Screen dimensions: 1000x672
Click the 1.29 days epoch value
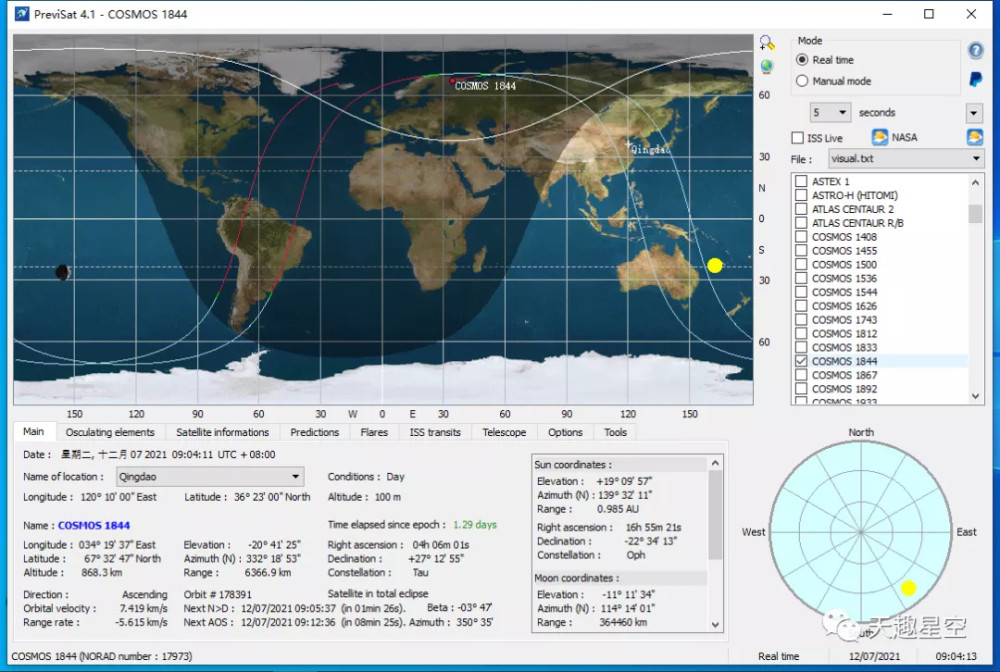tap(474, 525)
